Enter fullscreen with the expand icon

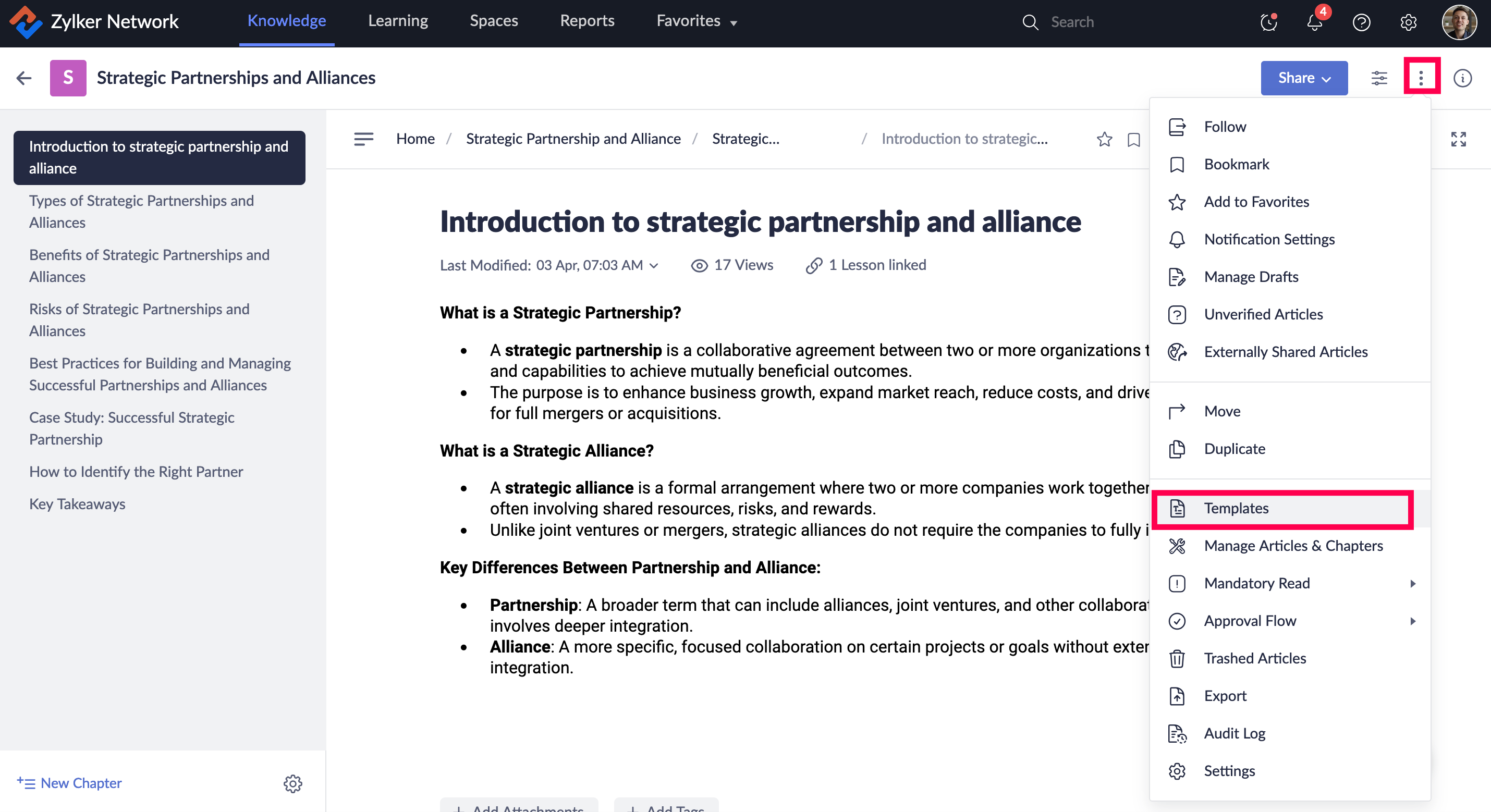[x=1458, y=139]
